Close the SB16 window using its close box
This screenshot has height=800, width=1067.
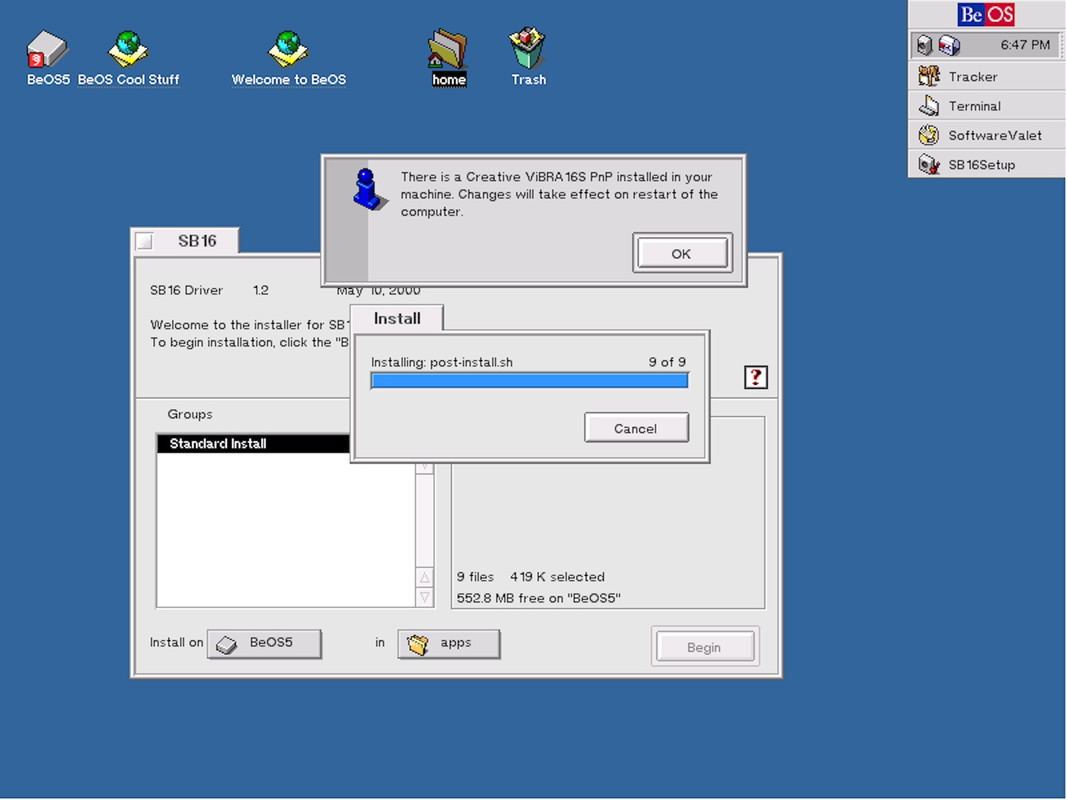(144, 241)
